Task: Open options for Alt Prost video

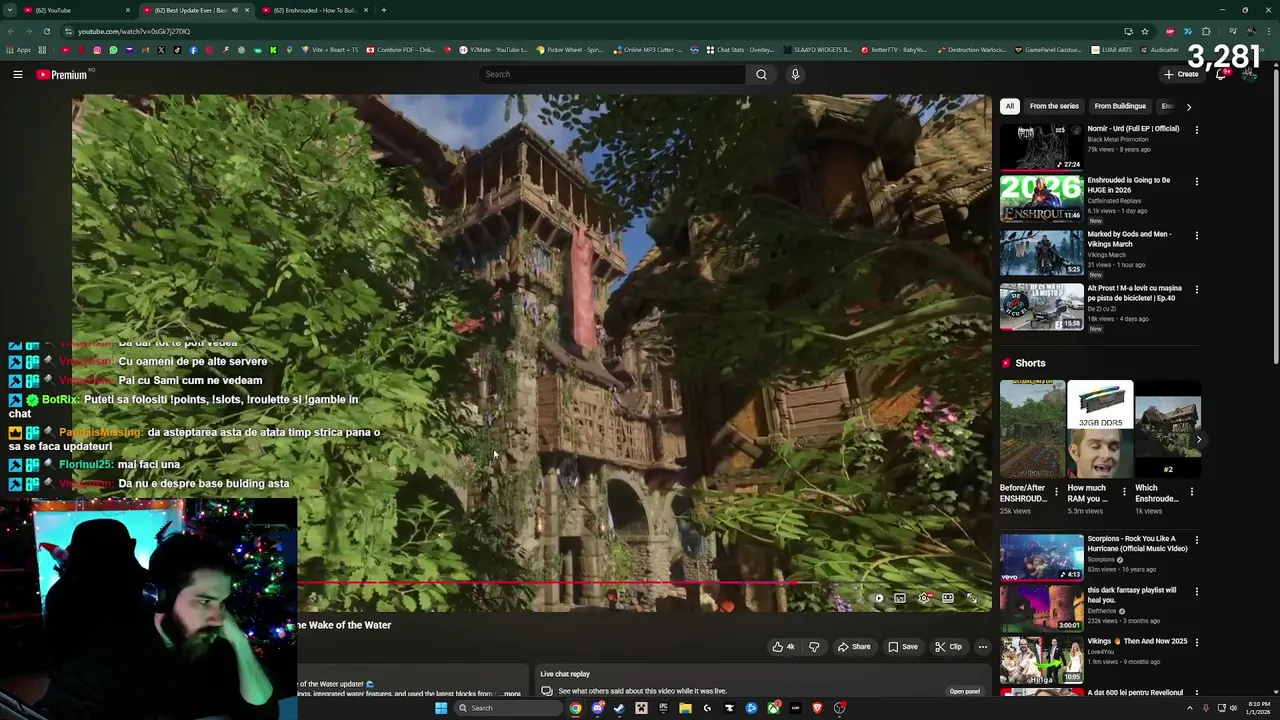Action: click(x=1196, y=290)
